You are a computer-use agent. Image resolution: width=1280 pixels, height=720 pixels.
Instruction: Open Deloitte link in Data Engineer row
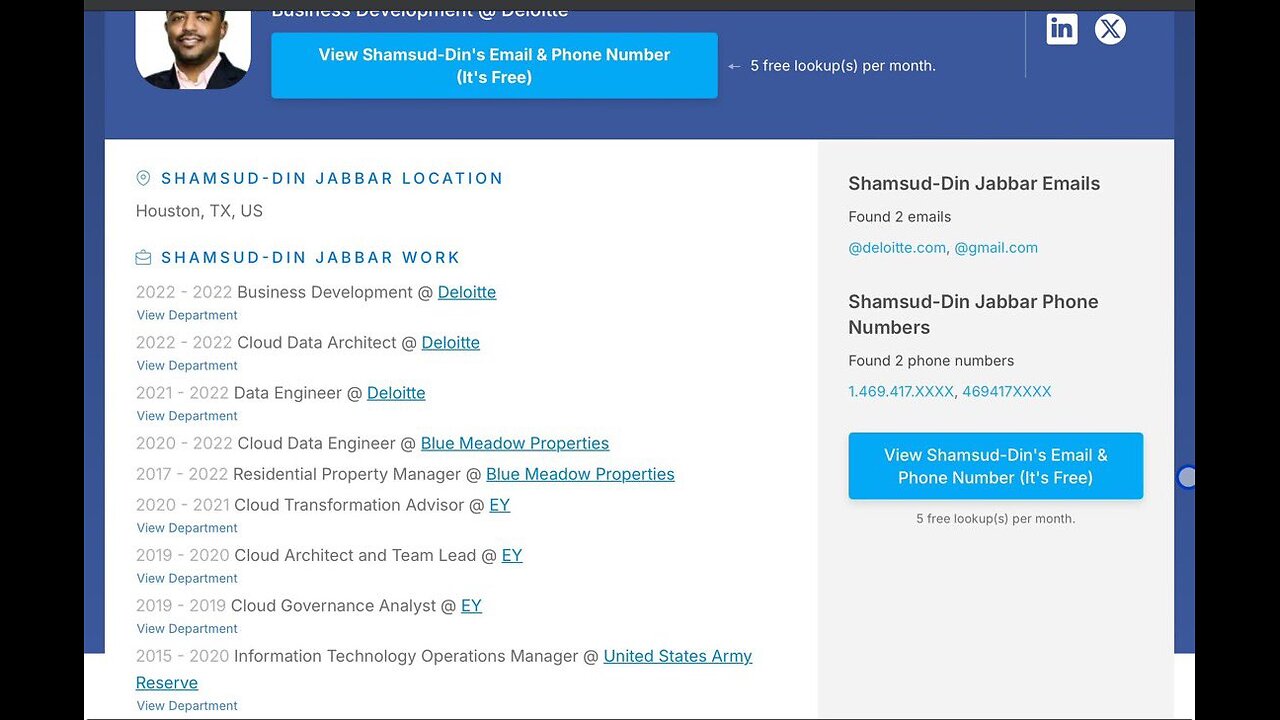pos(396,393)
